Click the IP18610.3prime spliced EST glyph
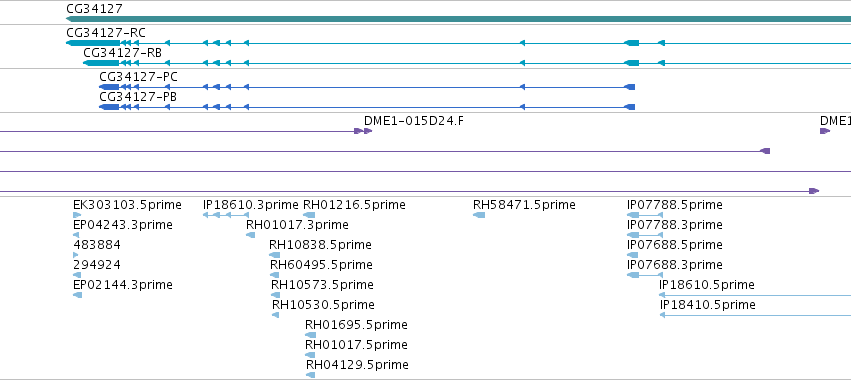Viewport: 851px width, 380px height. click(x=225, y=215)
